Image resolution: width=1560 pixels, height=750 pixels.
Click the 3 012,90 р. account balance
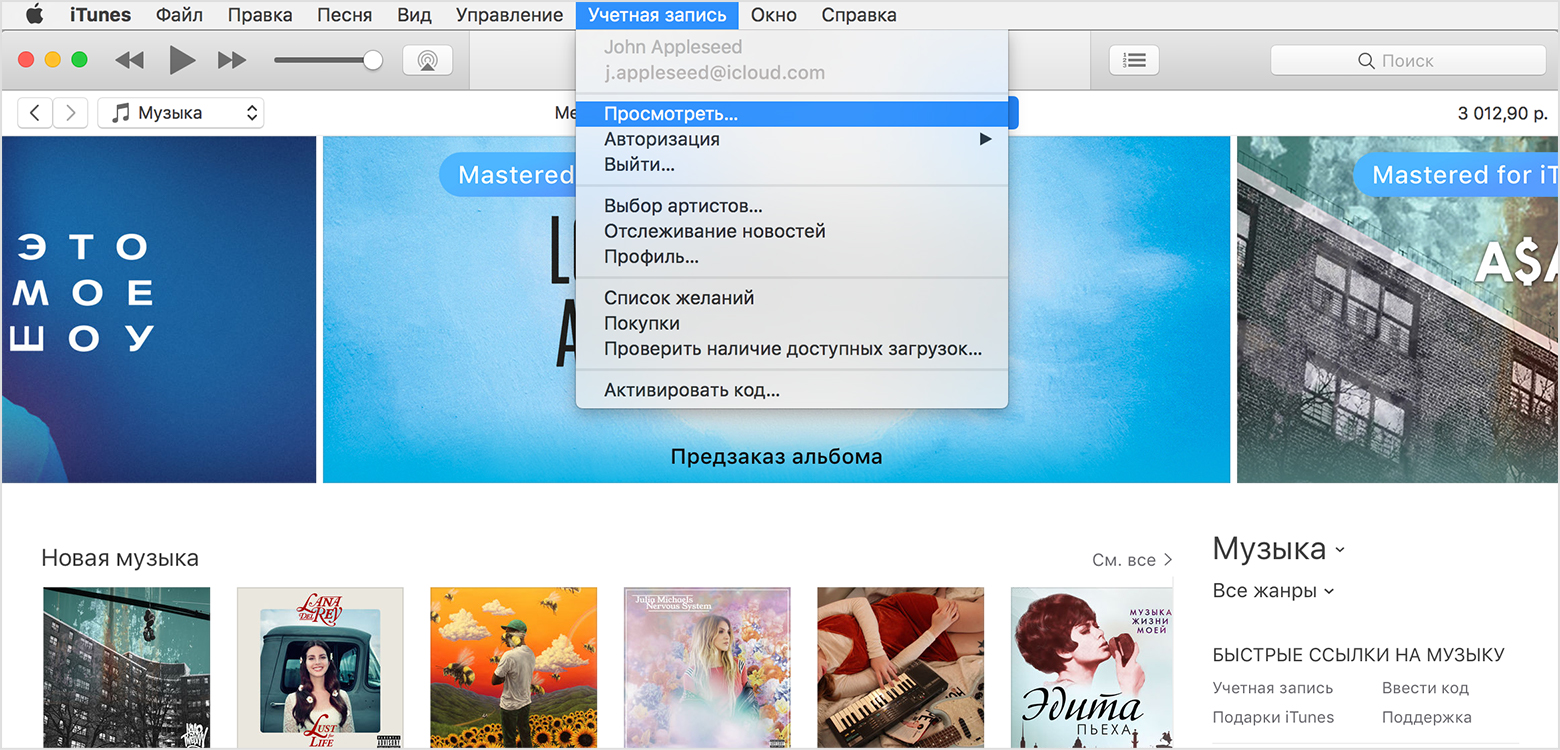coord(1503,113)
